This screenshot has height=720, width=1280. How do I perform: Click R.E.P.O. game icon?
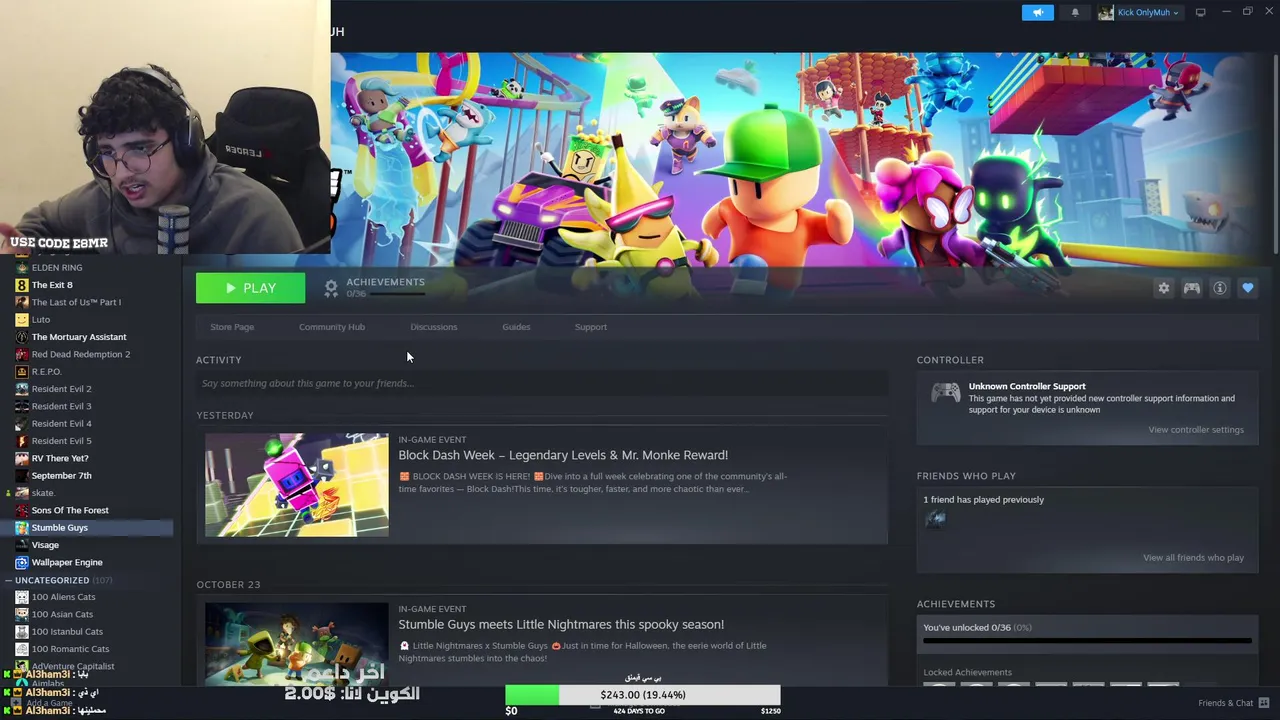[x=21, y=372]
